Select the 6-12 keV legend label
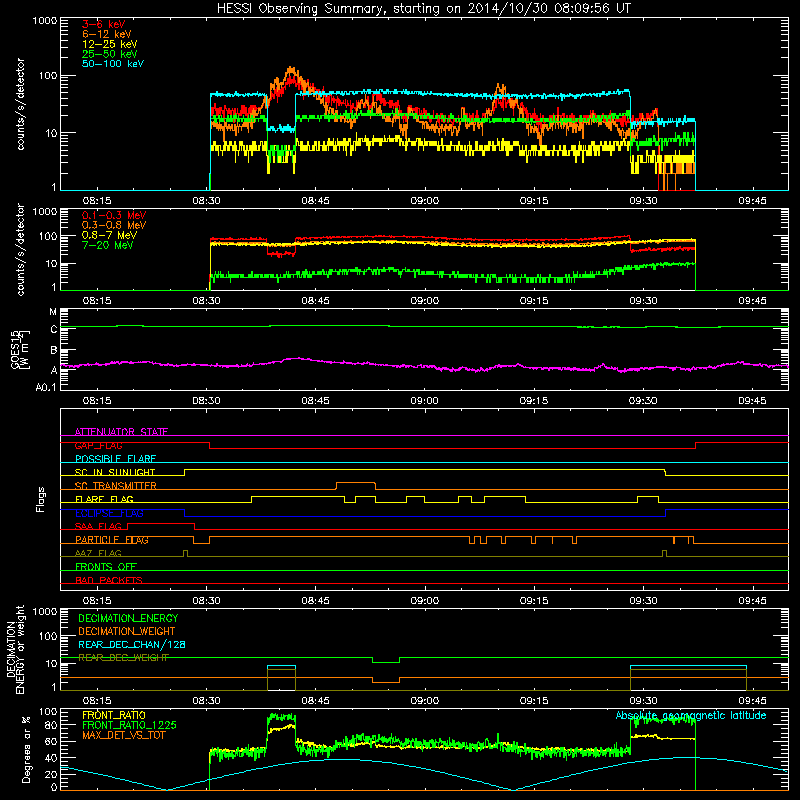This screenshot has width=800, height=800. pyautogui.click(x=107, y=34)
